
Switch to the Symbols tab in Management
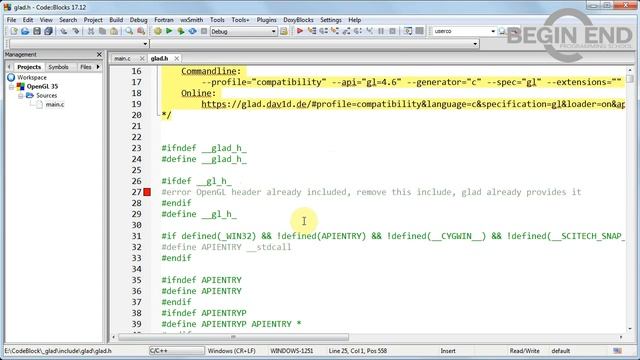(58, 67)
